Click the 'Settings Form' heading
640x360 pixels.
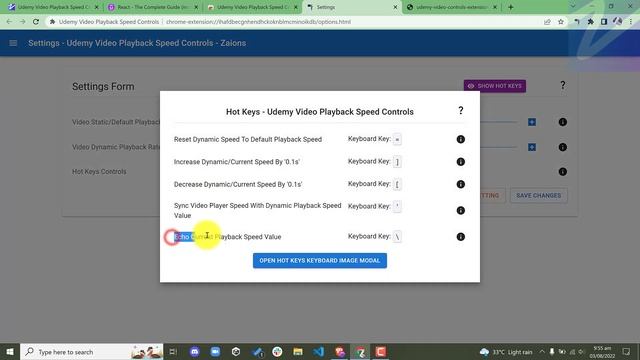(103, 87)
